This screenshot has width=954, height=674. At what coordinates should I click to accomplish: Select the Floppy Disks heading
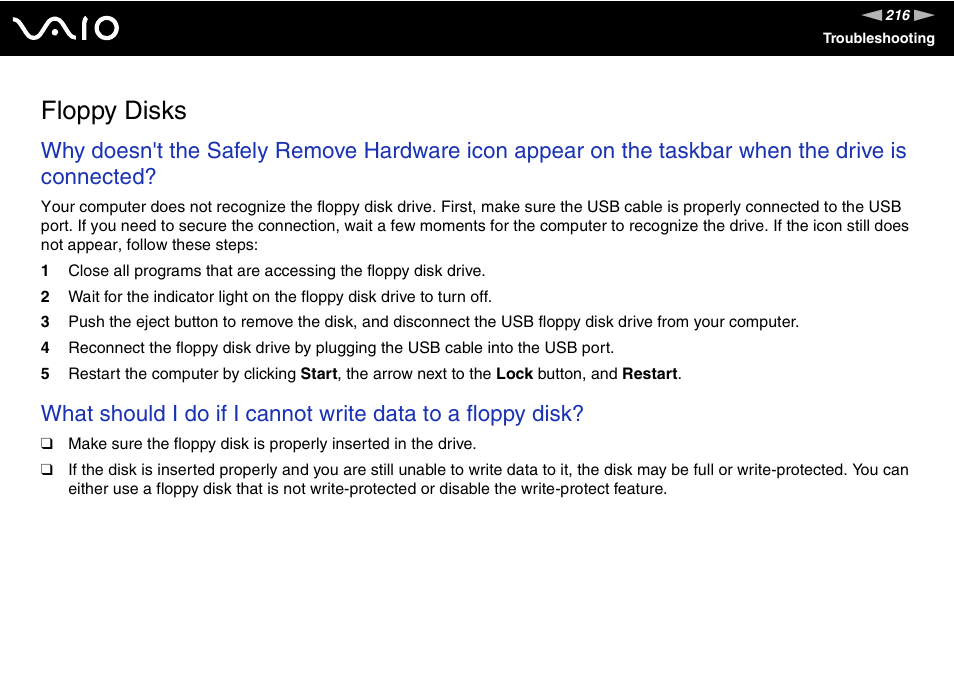114,111
